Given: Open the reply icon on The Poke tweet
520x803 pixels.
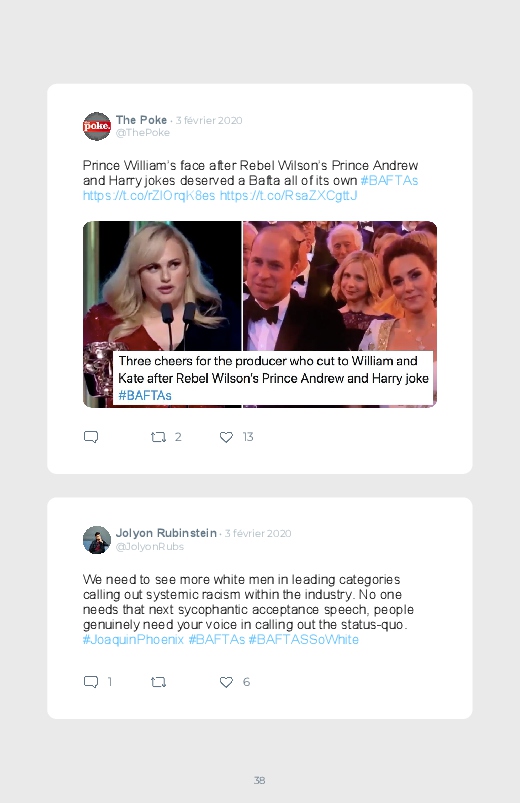Looking at the screenshot, I should pos(91,437).
